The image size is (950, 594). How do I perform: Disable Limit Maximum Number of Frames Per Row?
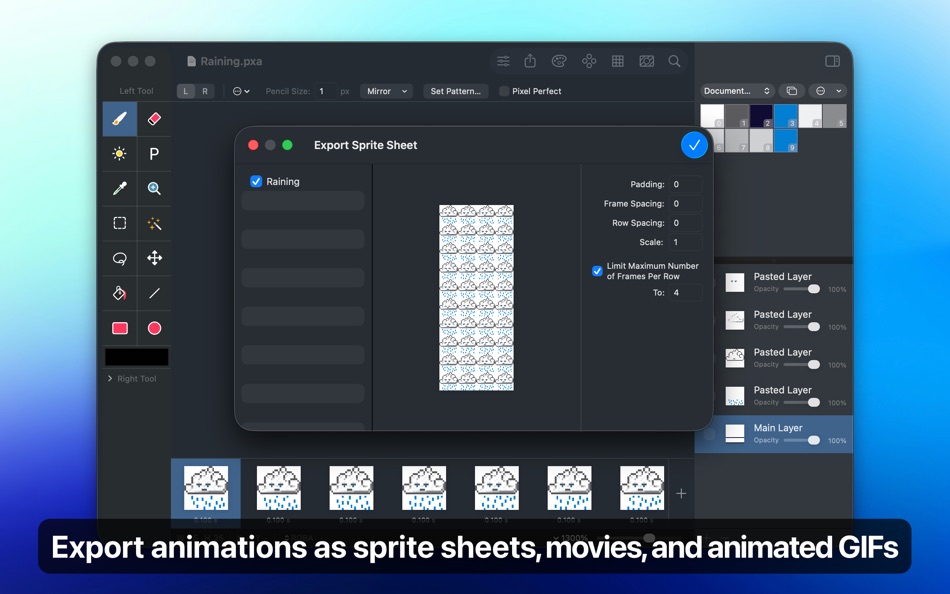click(x=597, y=269)
